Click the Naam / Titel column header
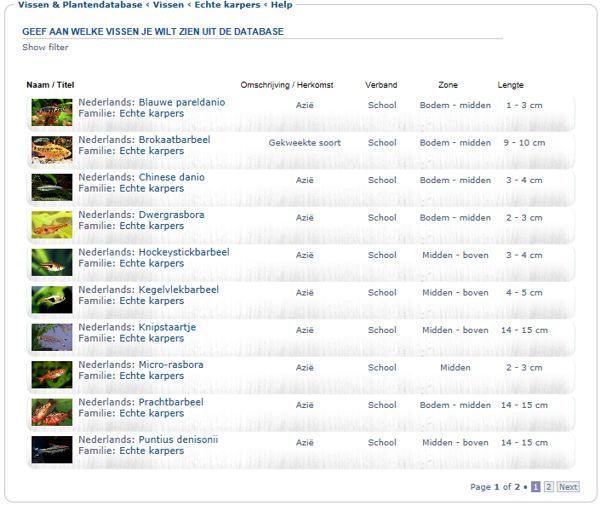Image resolution: width=600 pixels, height=506 pixels. [x=50, y=85]
